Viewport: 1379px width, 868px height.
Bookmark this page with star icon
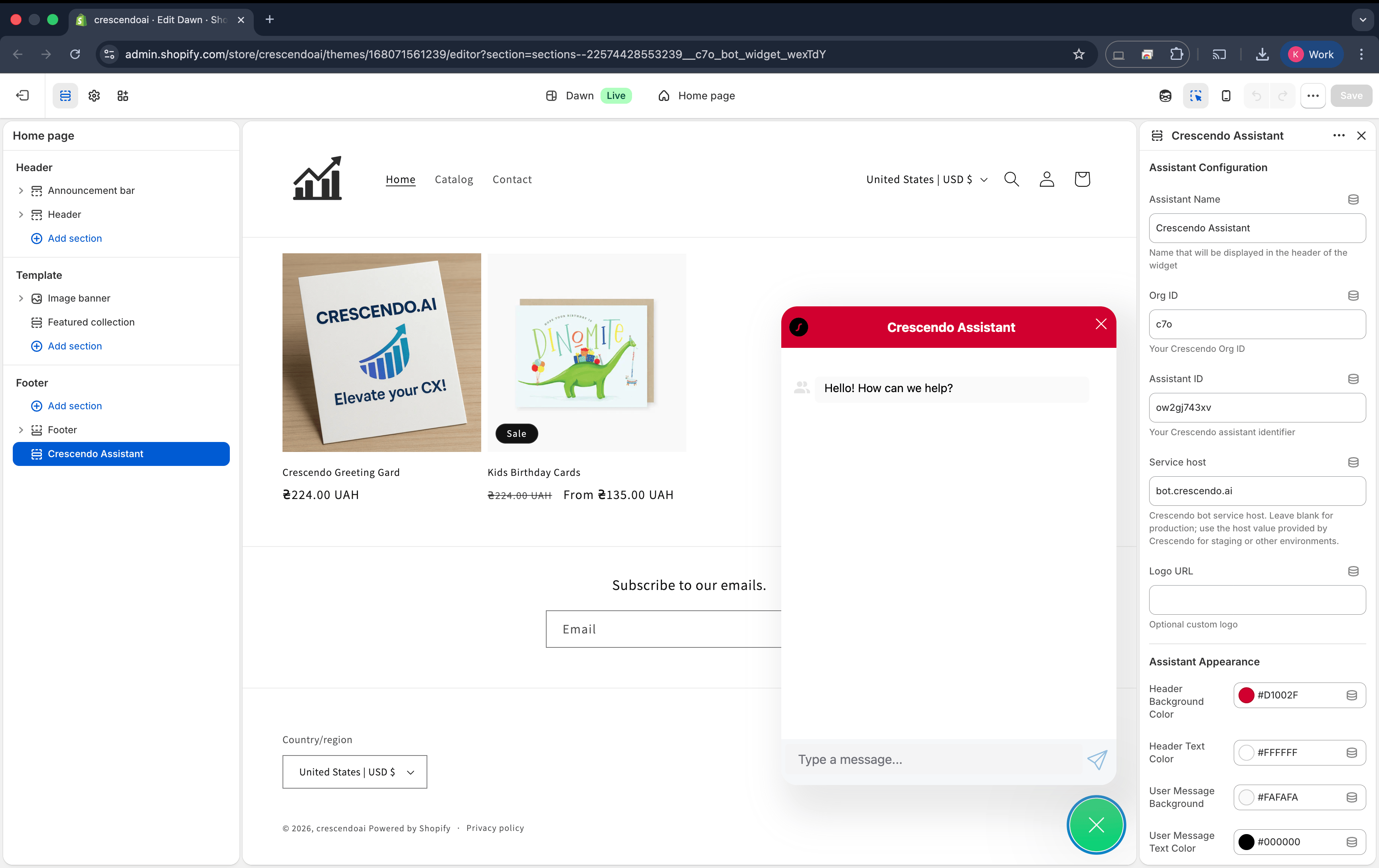[x=1079, y=54]
